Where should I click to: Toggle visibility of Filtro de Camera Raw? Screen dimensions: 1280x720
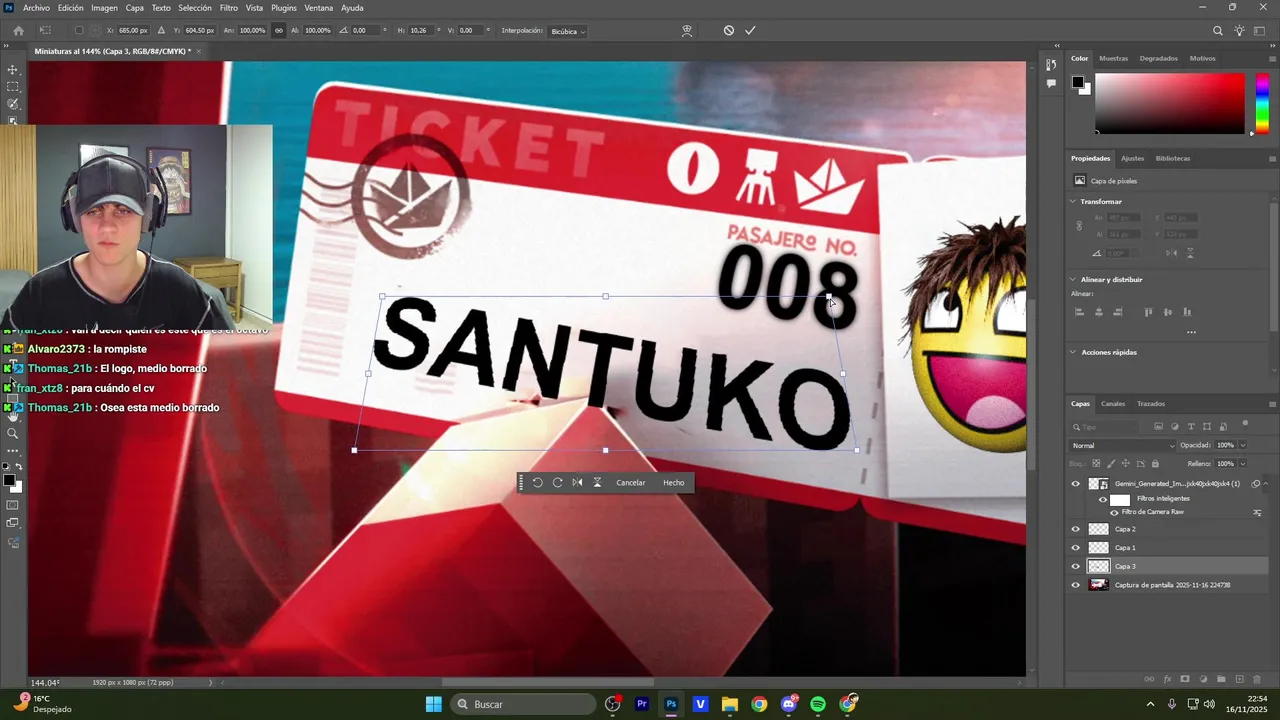coord(1114,512)
